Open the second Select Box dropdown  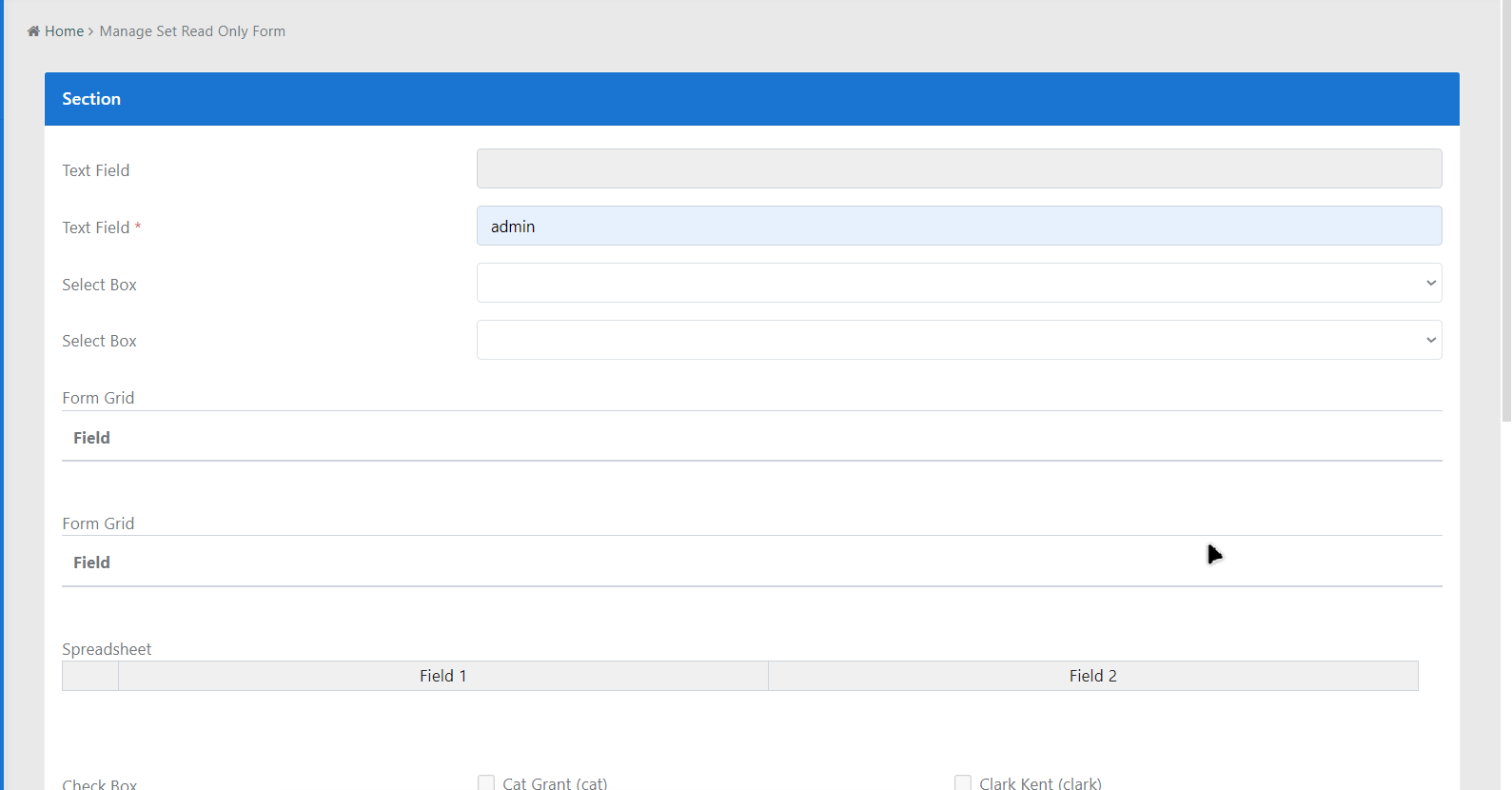click(x=958, y=340)
